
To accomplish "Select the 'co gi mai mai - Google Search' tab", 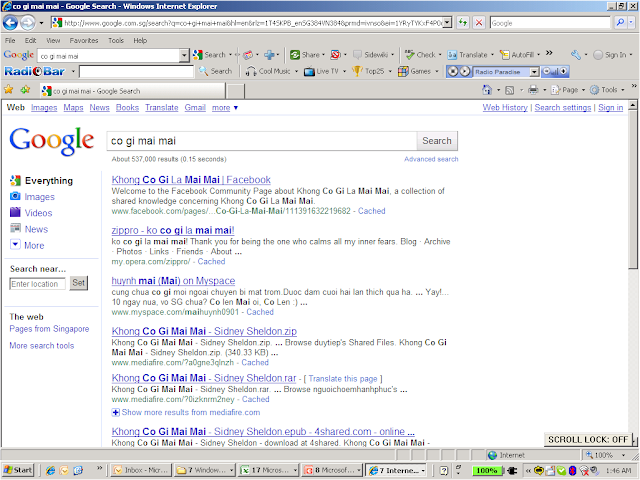I will (x=132, y=91).
